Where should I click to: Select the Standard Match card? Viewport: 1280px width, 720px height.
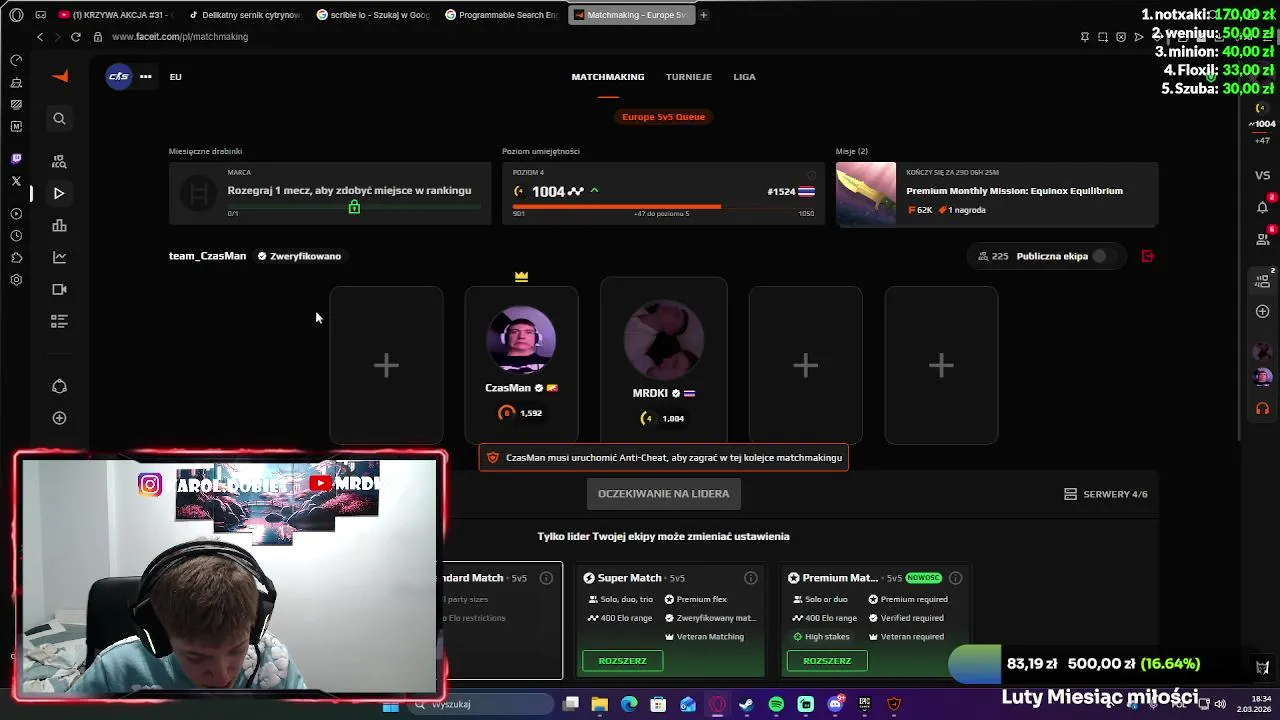[x=504, y=620]
